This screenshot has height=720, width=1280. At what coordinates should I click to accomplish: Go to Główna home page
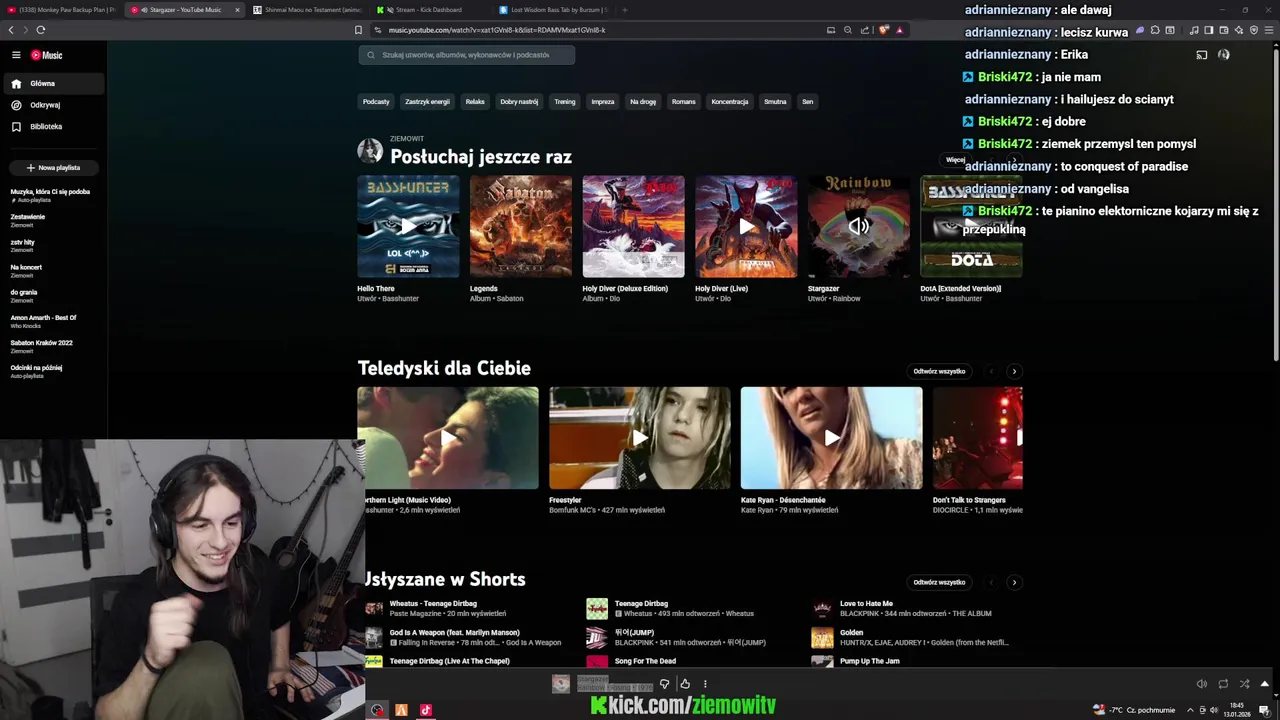coord(53,84)
